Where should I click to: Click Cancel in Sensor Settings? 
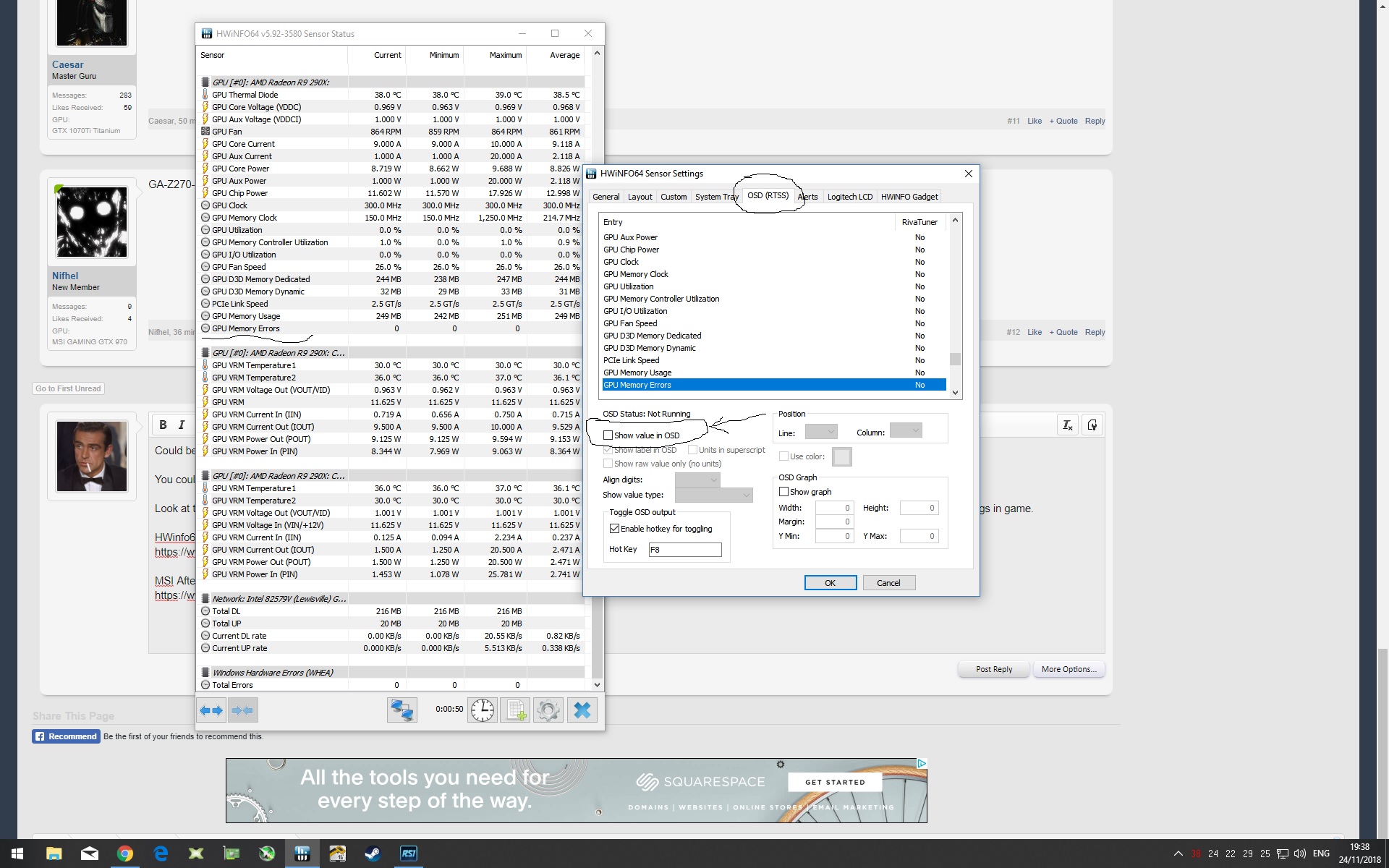(888, 583)
